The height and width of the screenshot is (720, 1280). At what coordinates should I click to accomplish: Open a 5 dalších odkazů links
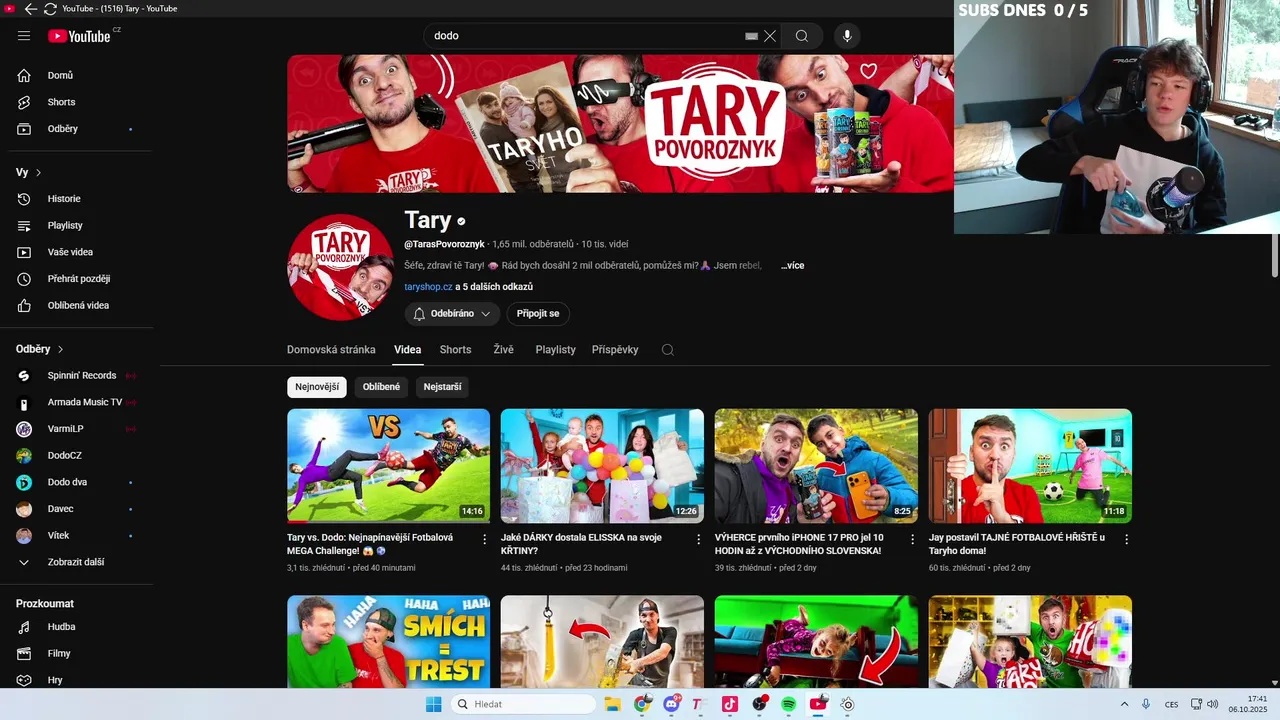[494, 287]
